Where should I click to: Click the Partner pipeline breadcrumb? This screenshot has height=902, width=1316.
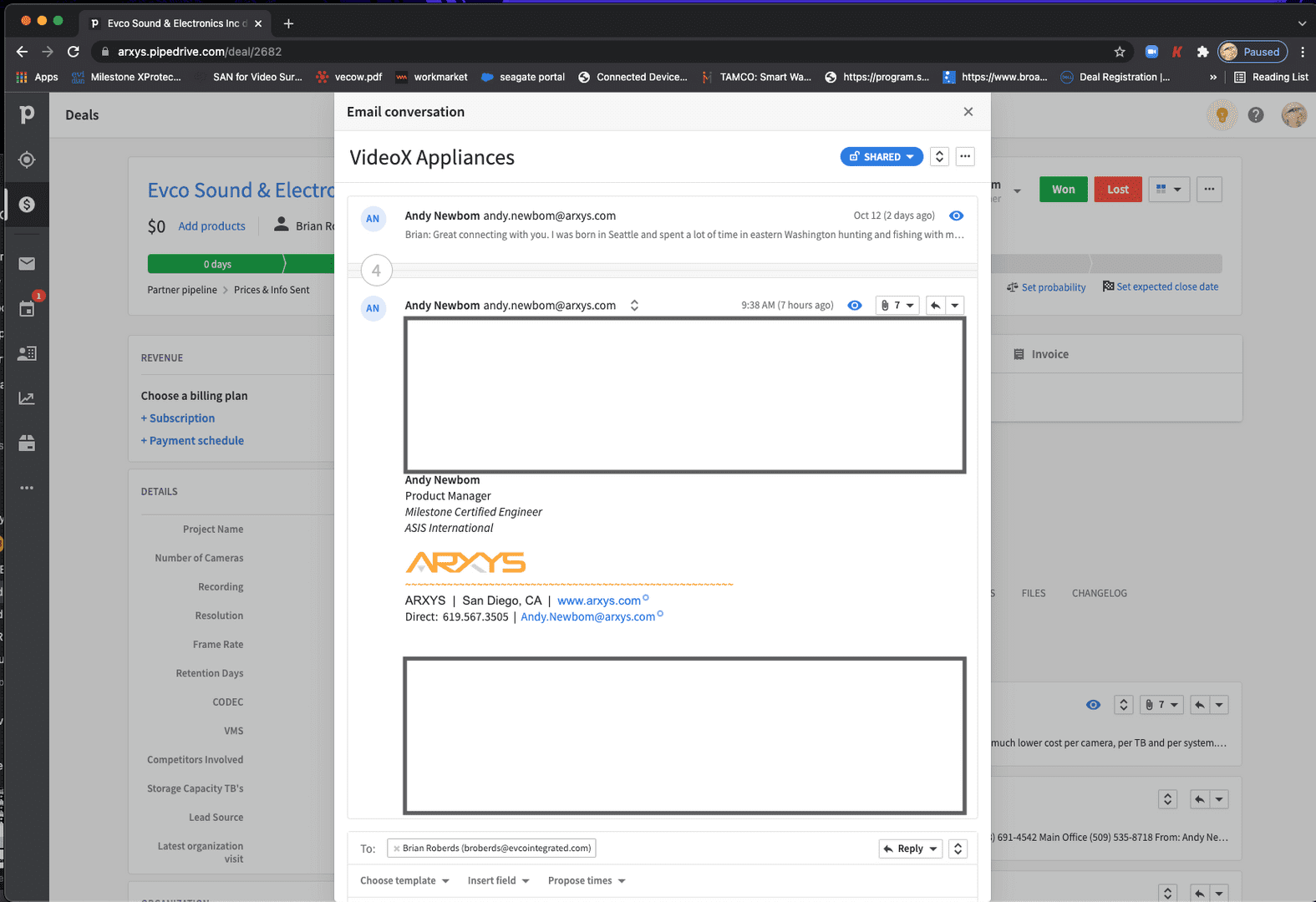coord(182,290)
